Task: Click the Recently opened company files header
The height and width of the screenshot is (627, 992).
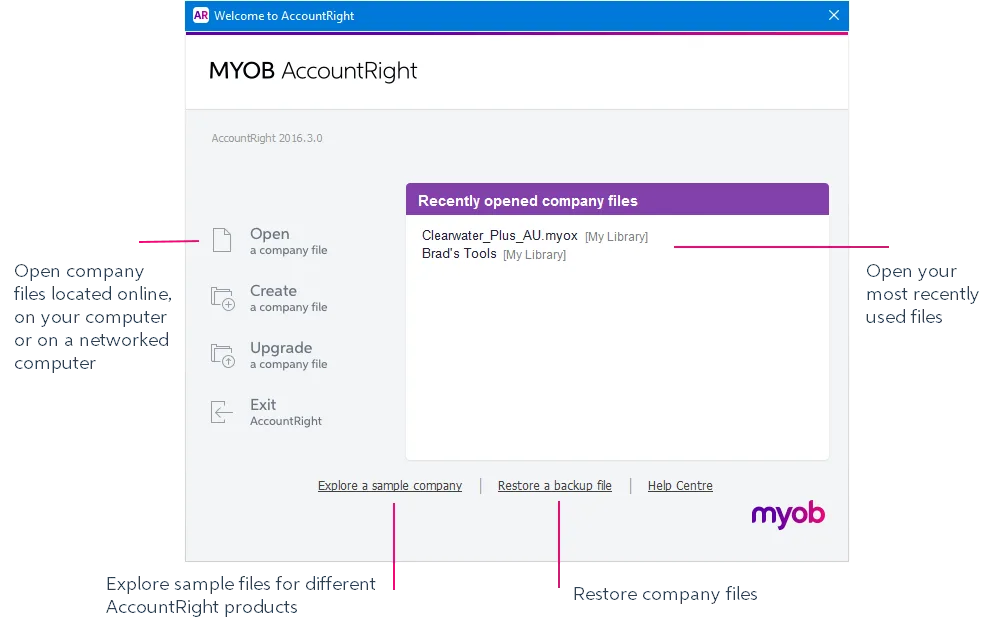Action: coord(617,200)
